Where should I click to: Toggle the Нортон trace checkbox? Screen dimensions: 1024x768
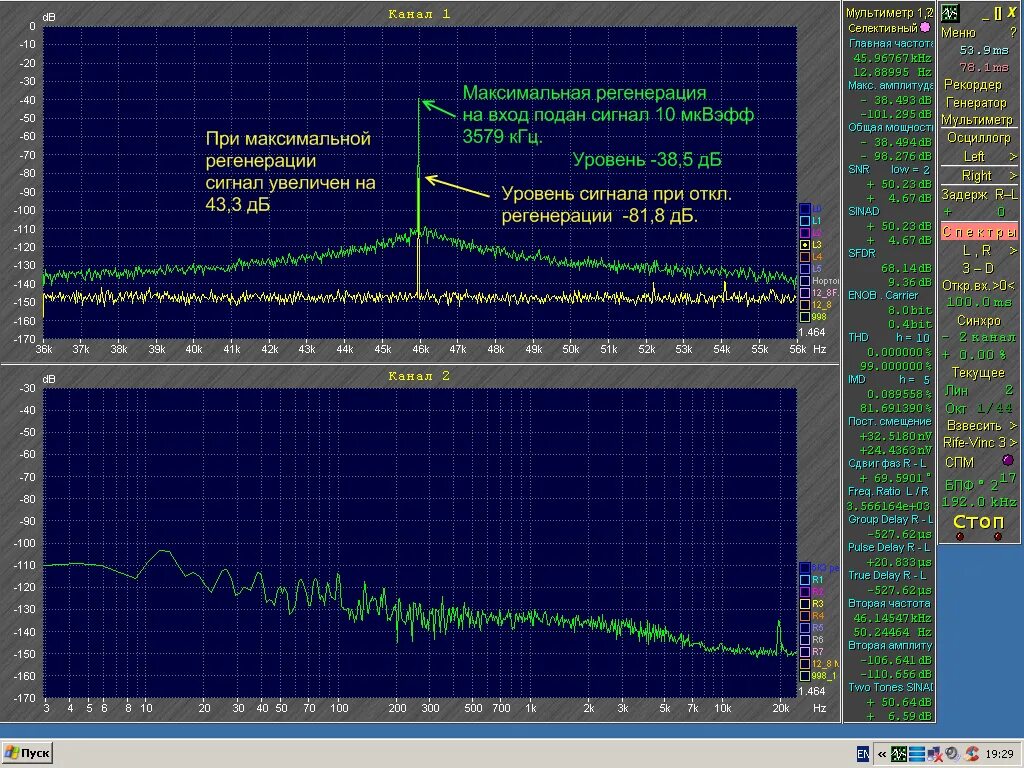[x=805, y=281]
